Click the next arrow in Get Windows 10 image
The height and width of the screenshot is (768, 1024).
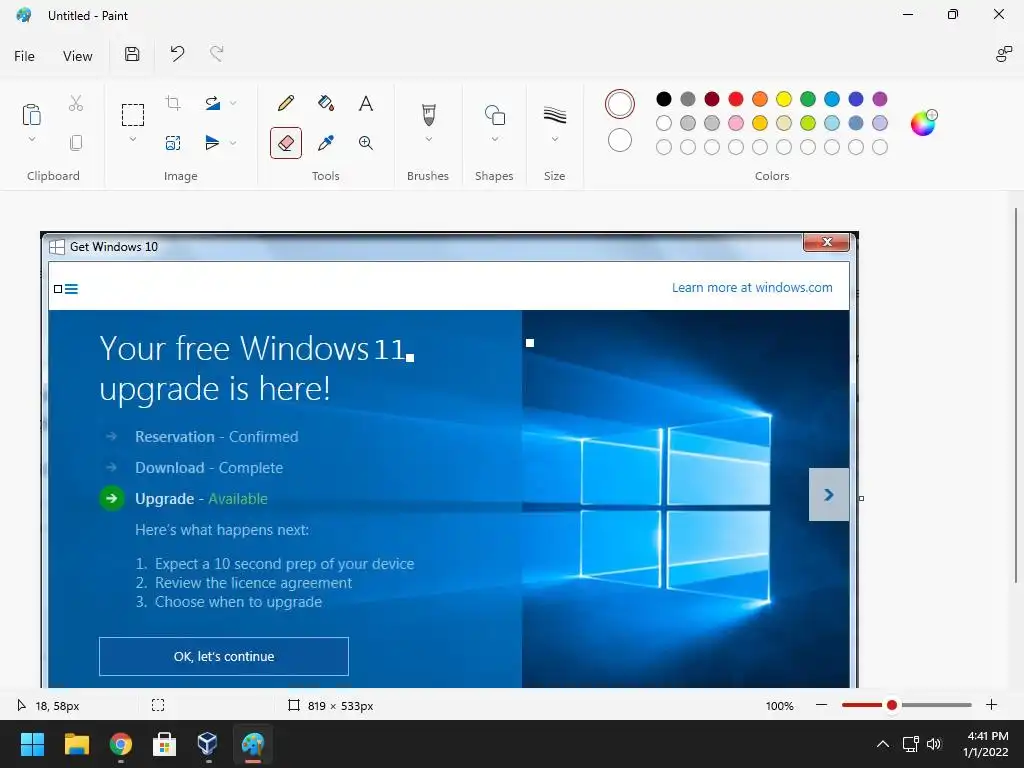tap(829, 494)
